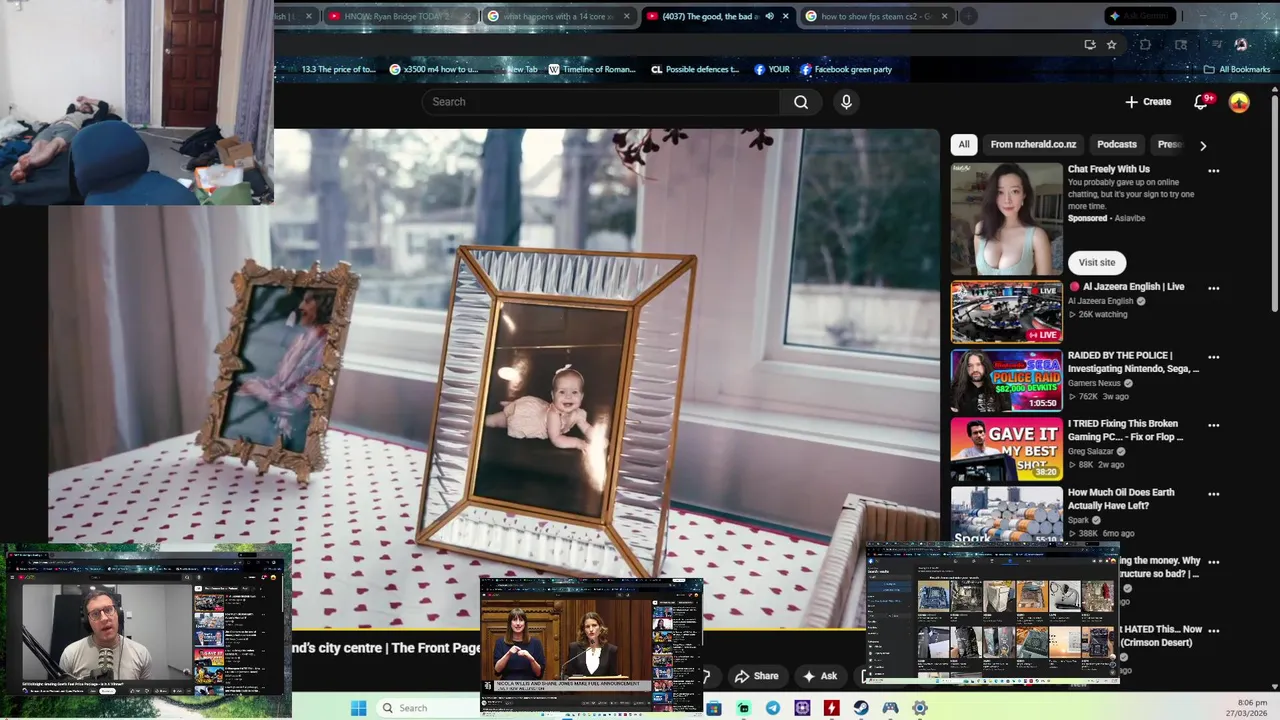This screenshot has width=1280, height=720.
Task: Open the game controller app on taskbar
Action: tap(890, 708)
